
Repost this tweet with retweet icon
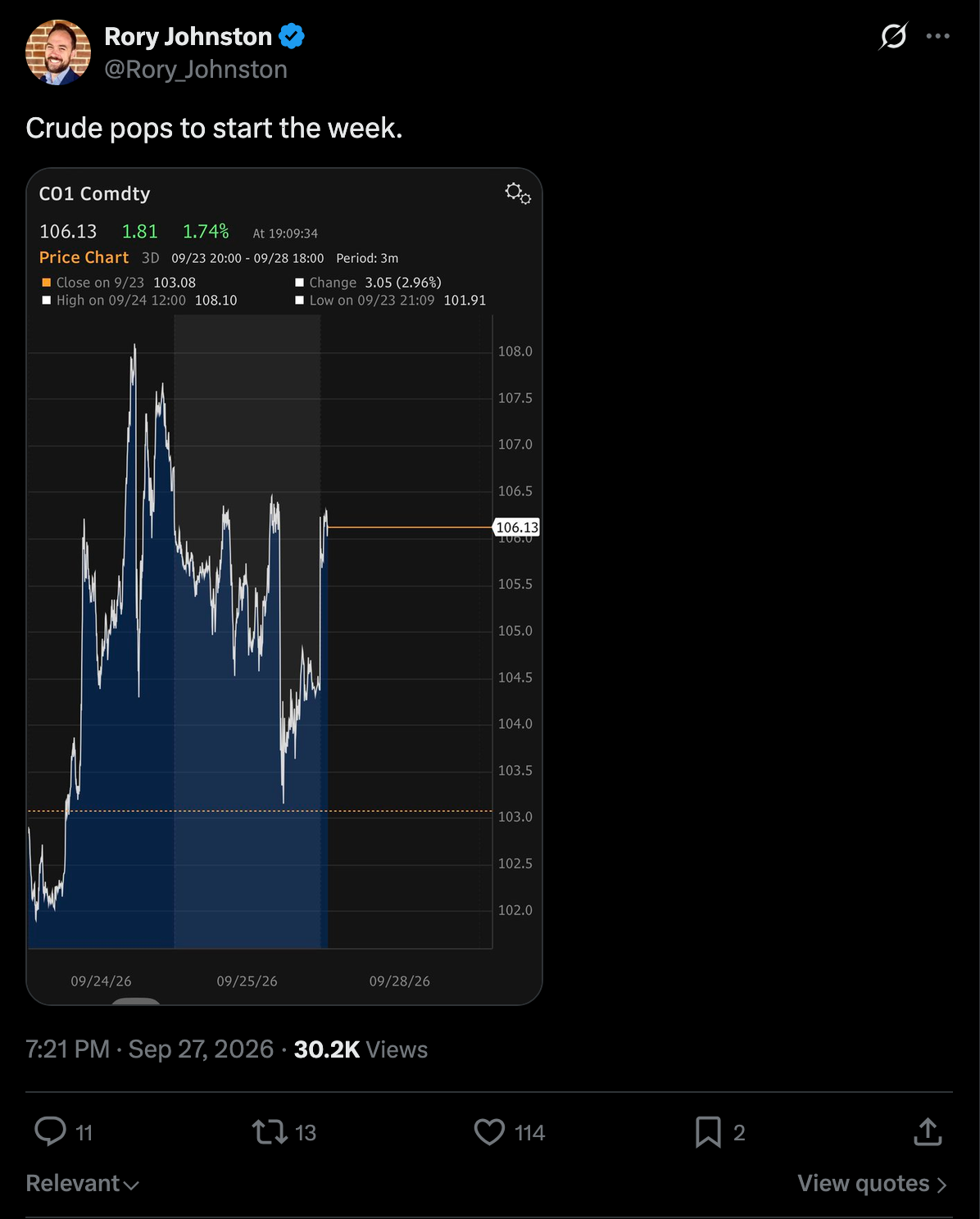pyautogui.click(x=270, y=1132)
